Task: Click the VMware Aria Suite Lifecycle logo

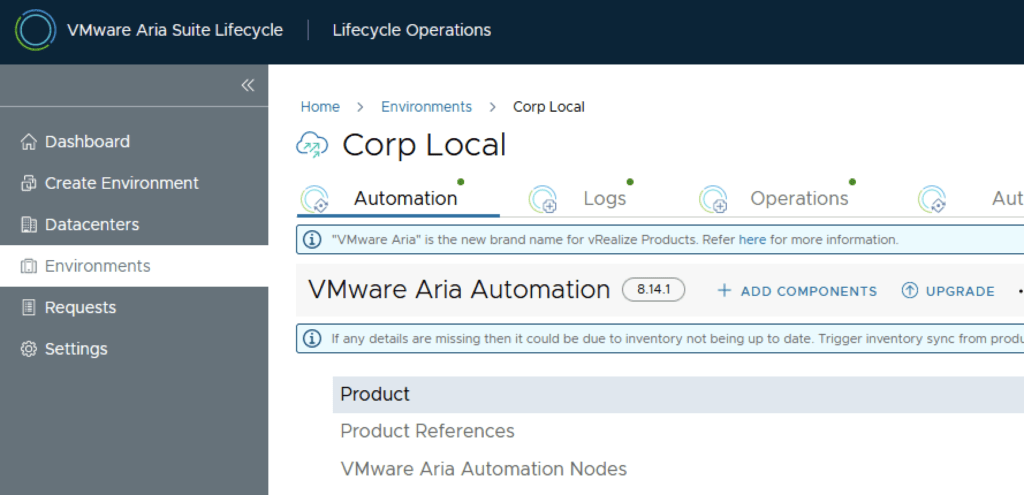Action: [x=35, y=30]
